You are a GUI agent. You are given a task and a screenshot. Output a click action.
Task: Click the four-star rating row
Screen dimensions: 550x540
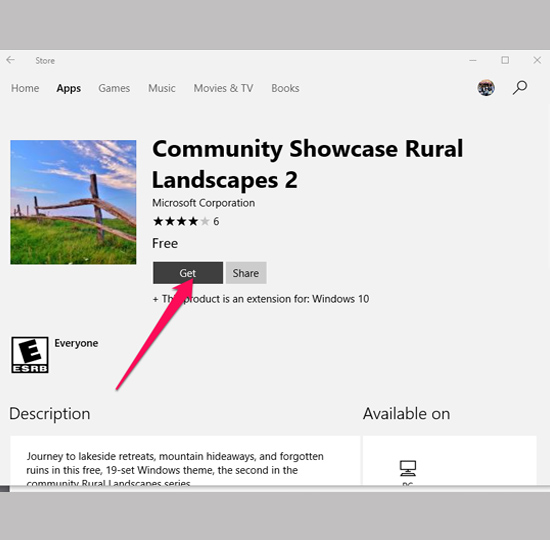pyautogui.click(x=186, y=221)
